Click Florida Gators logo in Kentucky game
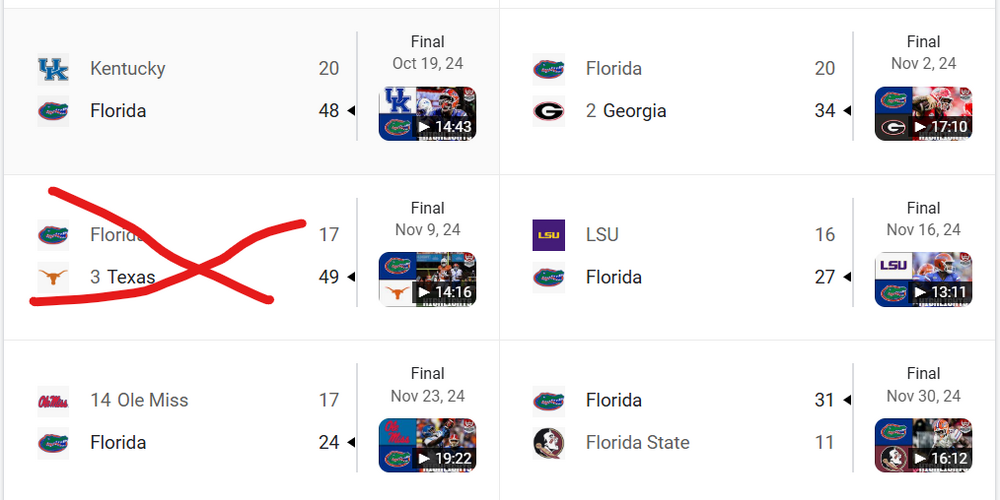 point(53,111)
